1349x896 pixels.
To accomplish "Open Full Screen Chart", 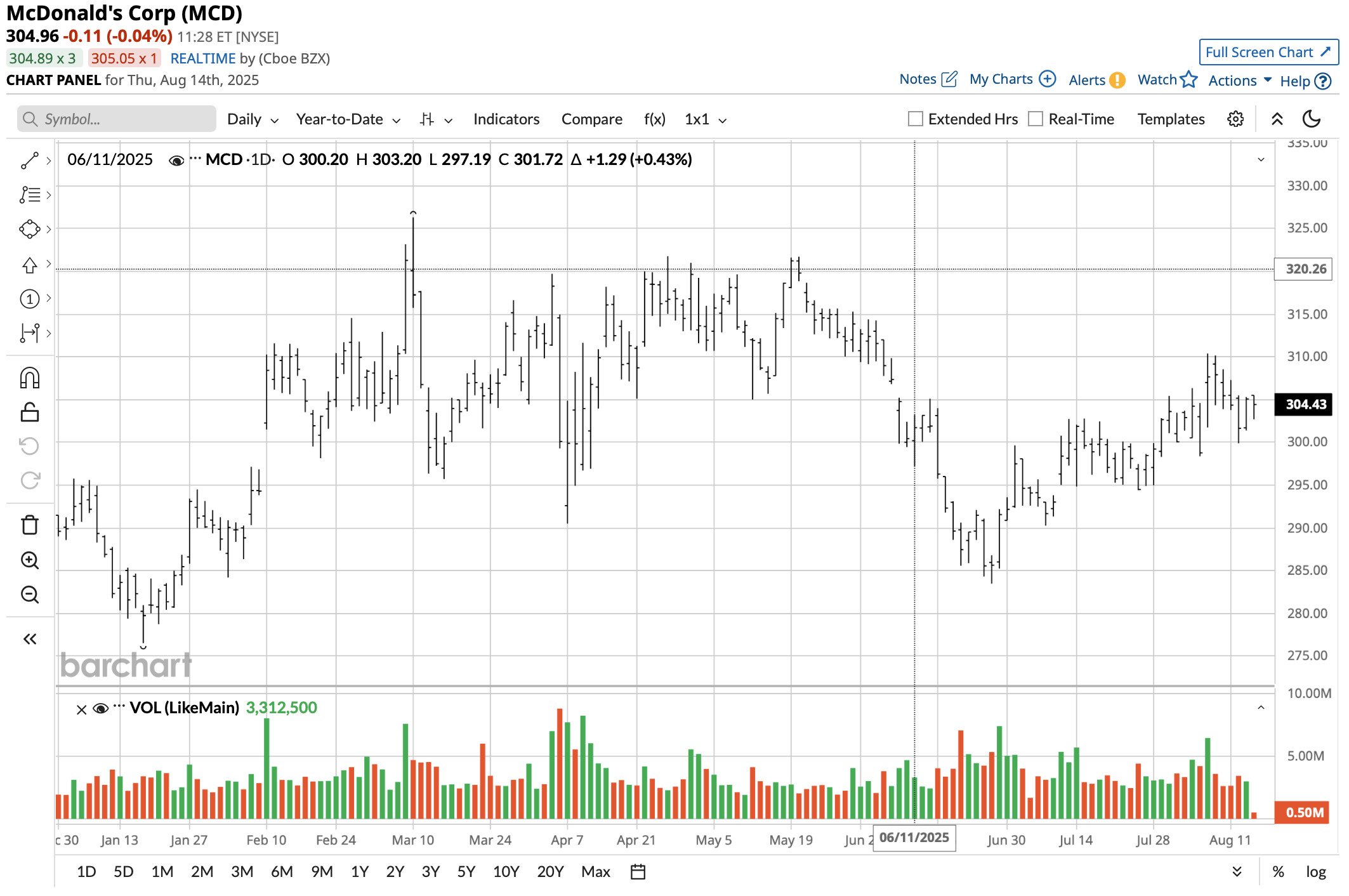I will [1268, 52].
